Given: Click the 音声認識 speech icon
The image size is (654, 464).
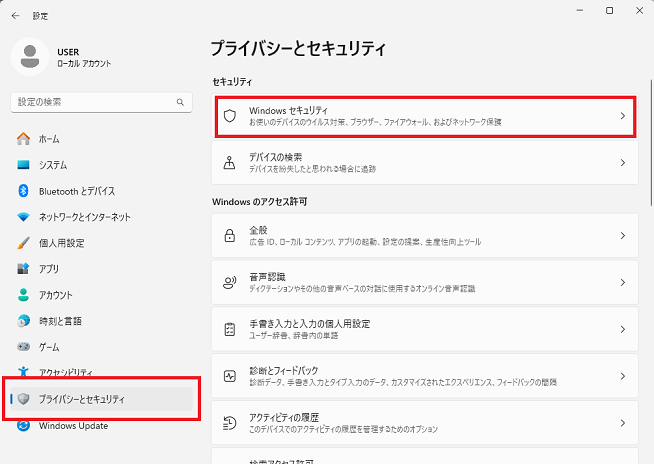Looking at the screenshot, I should point(229,282).
